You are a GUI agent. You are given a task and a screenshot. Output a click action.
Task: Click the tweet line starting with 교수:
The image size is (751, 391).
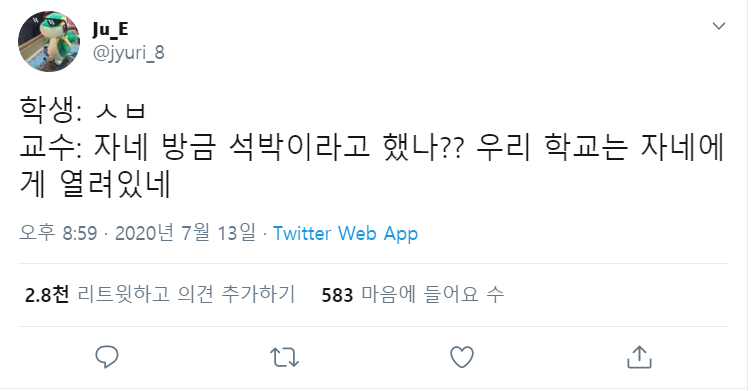click(x=372, y=147)
